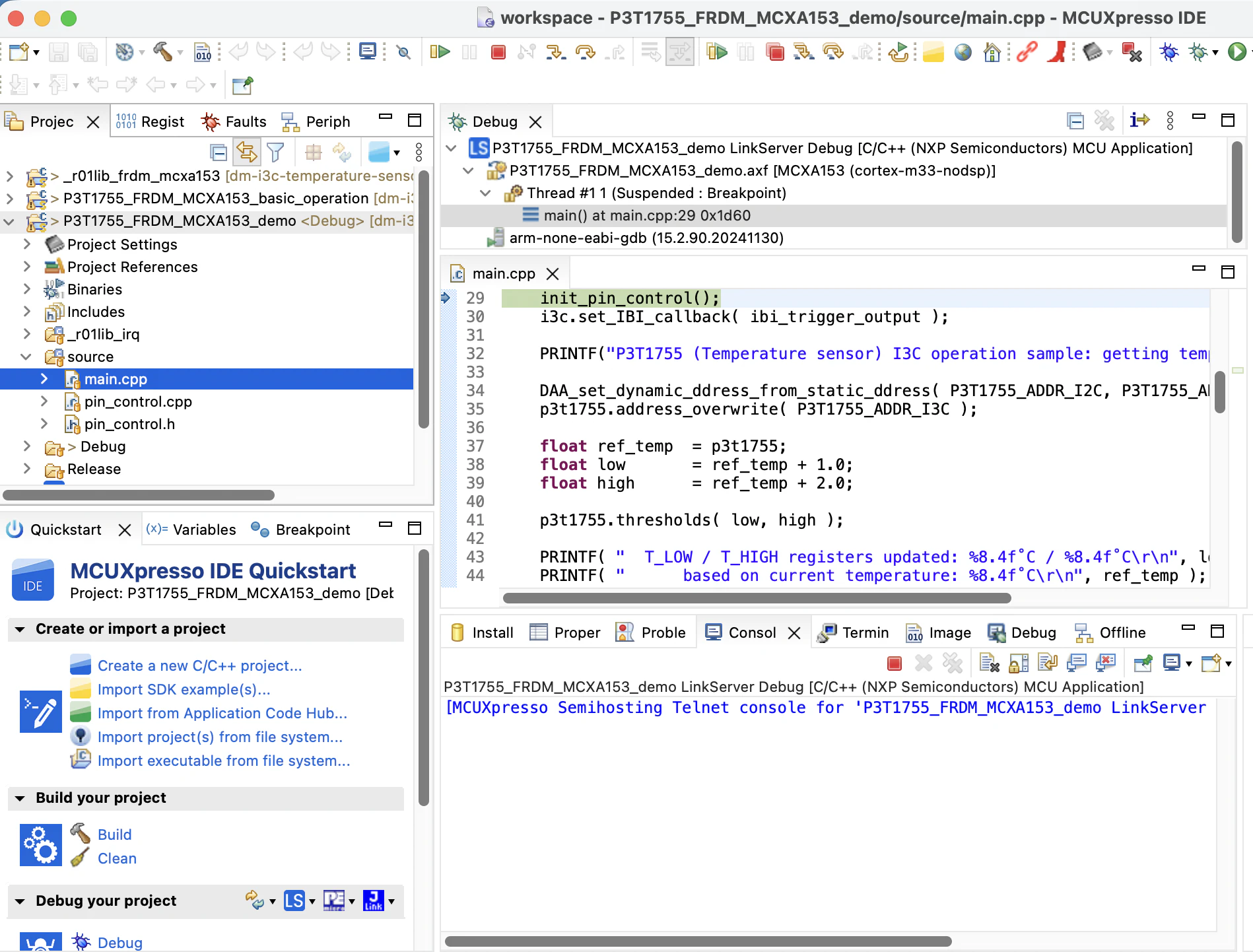Click the home icon in main toolbar

tap(992, 51)
